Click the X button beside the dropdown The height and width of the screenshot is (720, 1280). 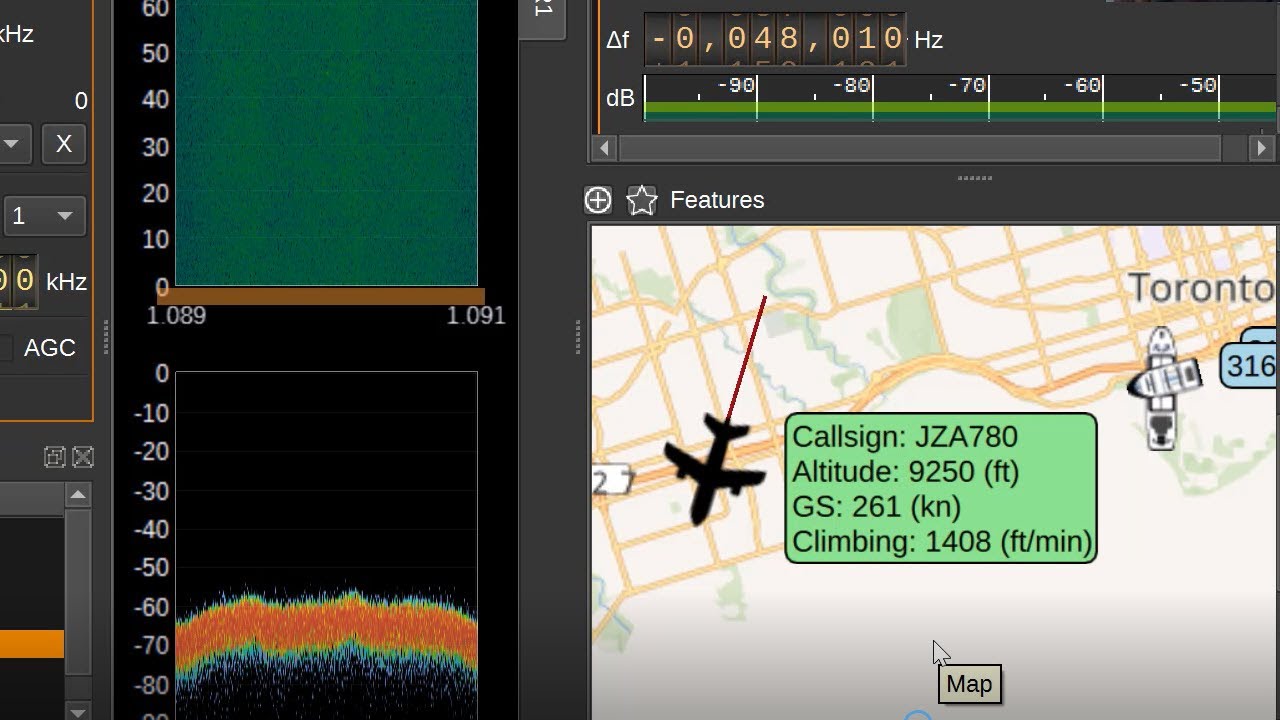click(64, 144)
